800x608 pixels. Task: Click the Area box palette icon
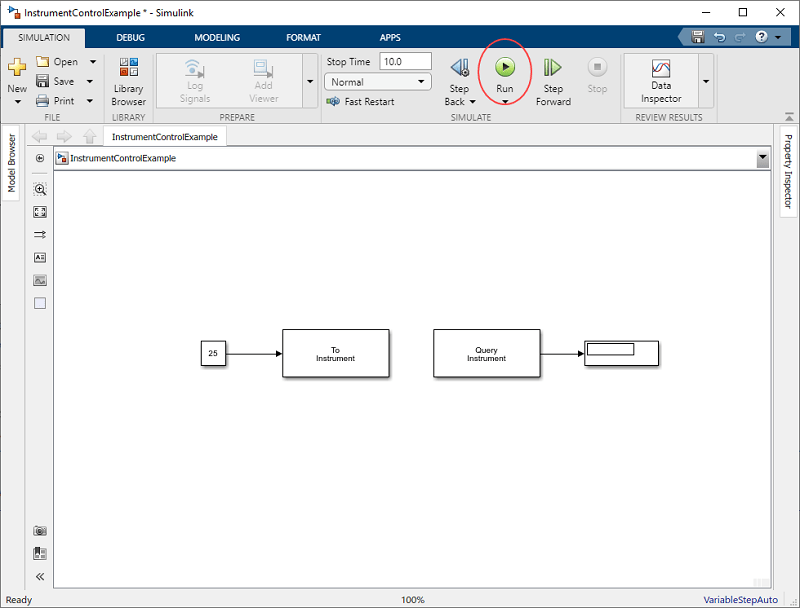40,303
